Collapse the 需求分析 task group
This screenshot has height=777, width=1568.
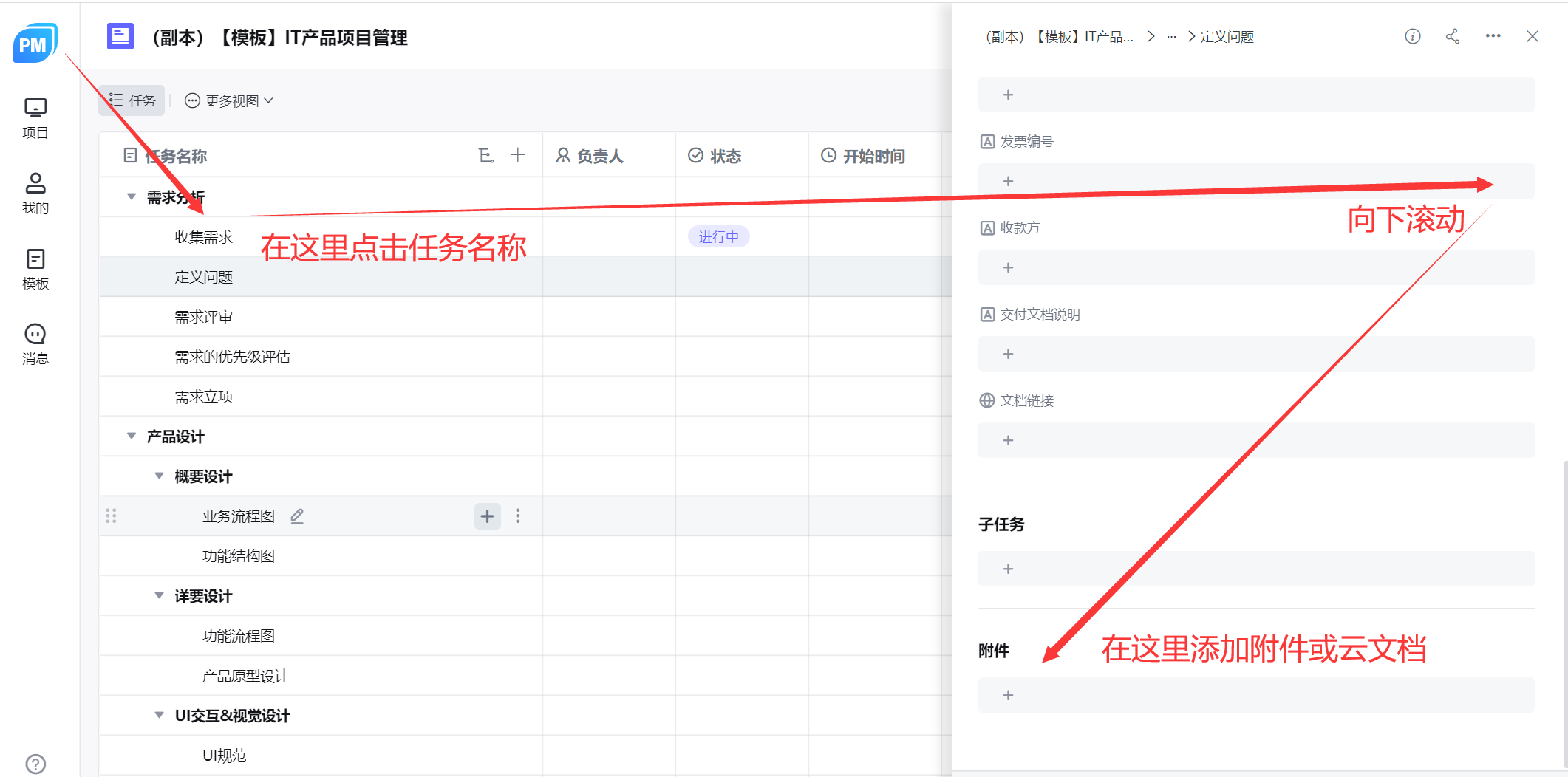[x=132, y=196]
